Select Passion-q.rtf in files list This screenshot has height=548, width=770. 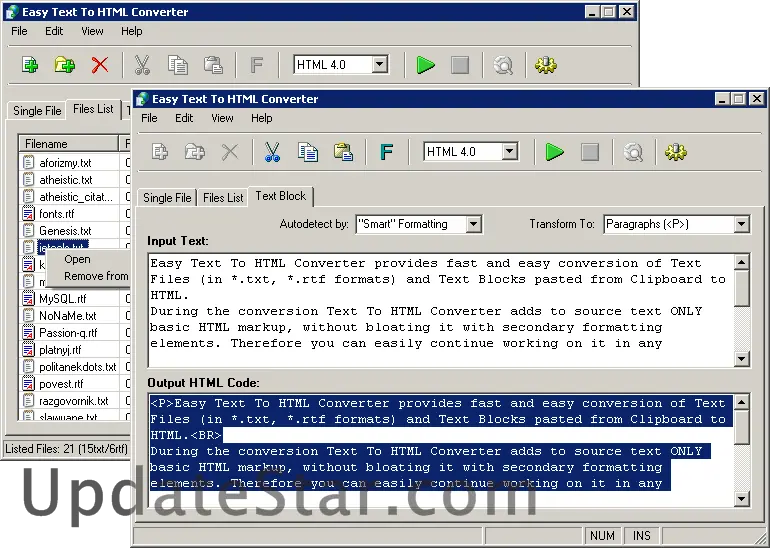tap(68, 333)
